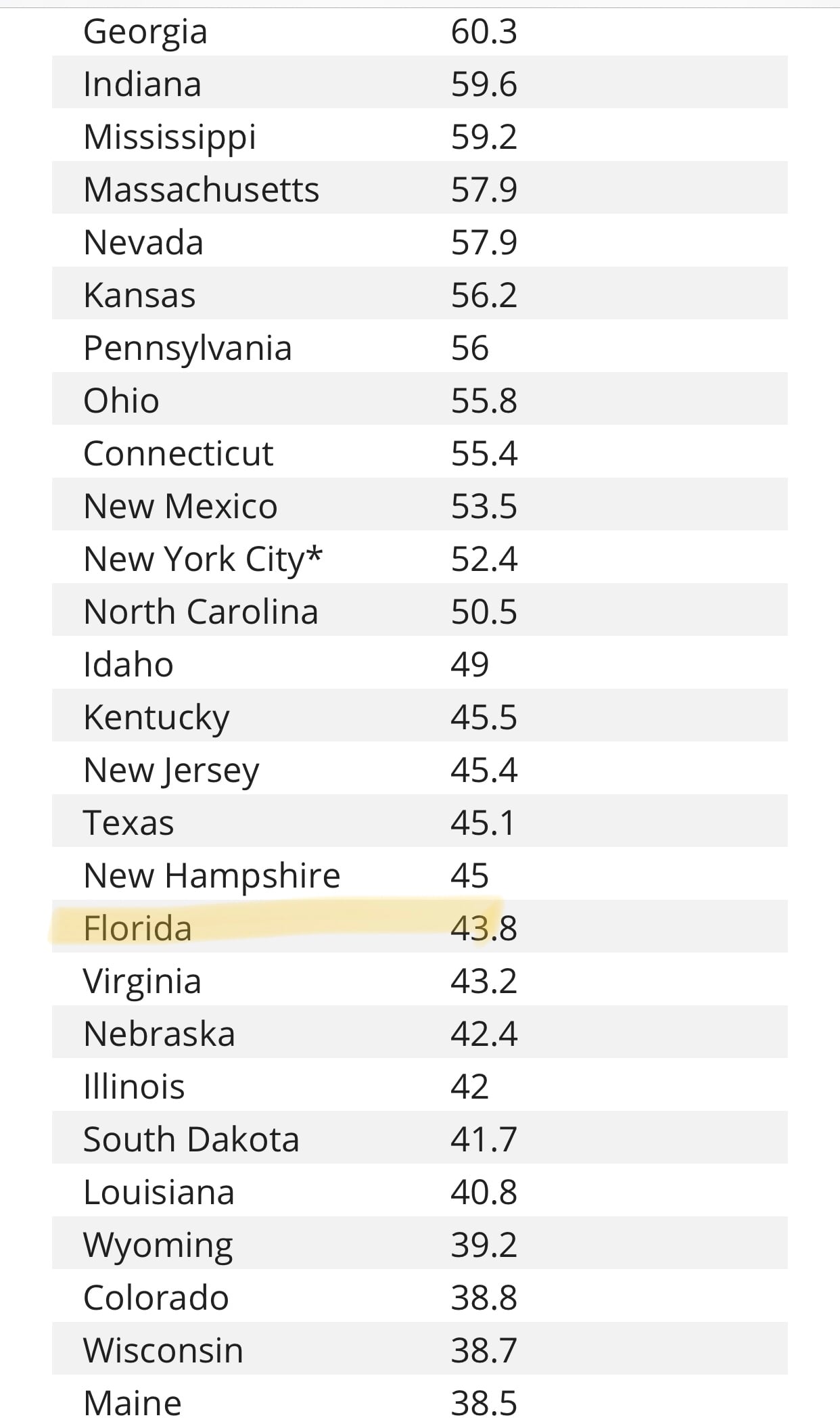Click the Texas value 45.1
This screenshot has height=1422, width=840.
point(482,823)
